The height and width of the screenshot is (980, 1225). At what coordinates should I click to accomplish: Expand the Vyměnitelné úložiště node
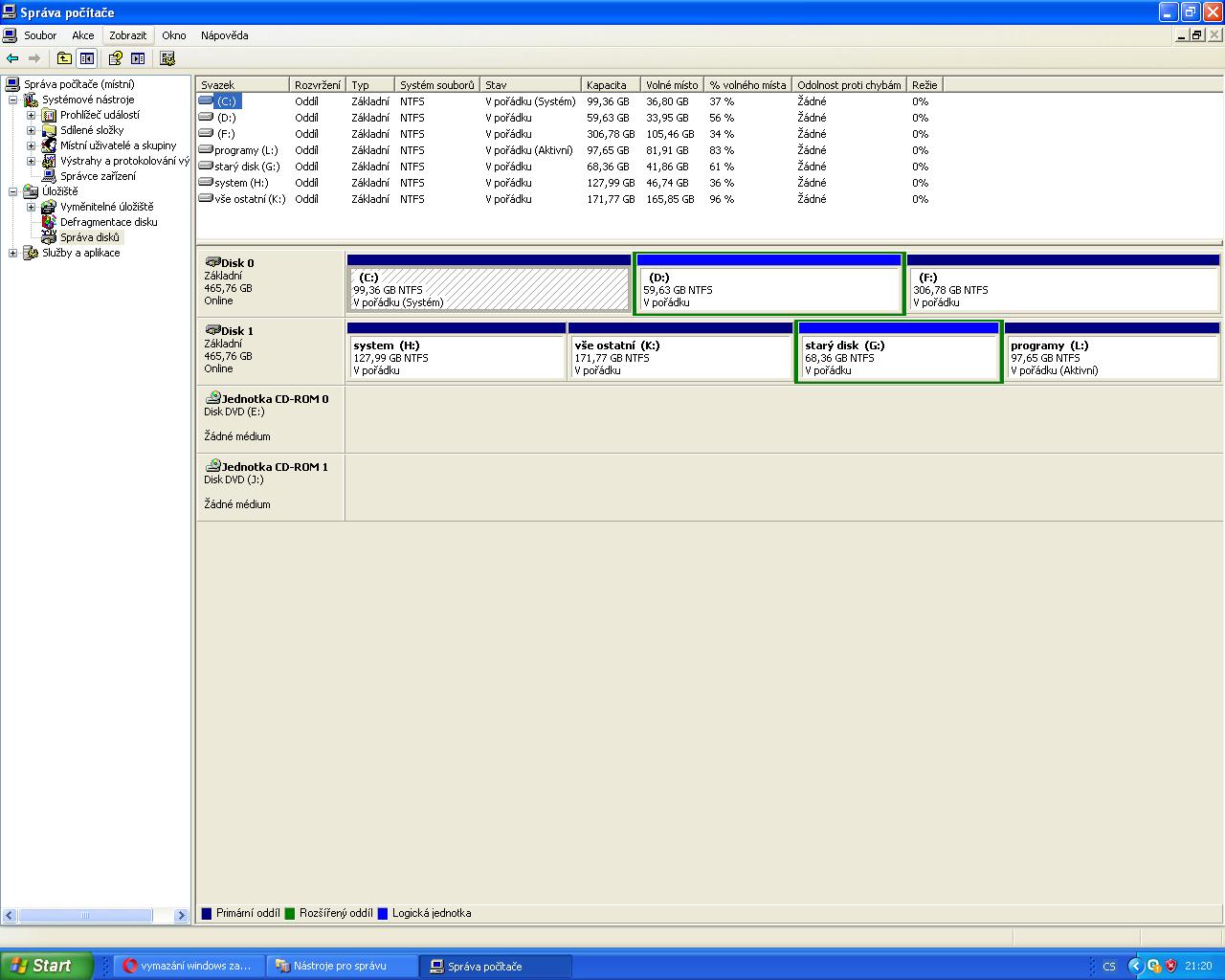(x=31, y=207)
